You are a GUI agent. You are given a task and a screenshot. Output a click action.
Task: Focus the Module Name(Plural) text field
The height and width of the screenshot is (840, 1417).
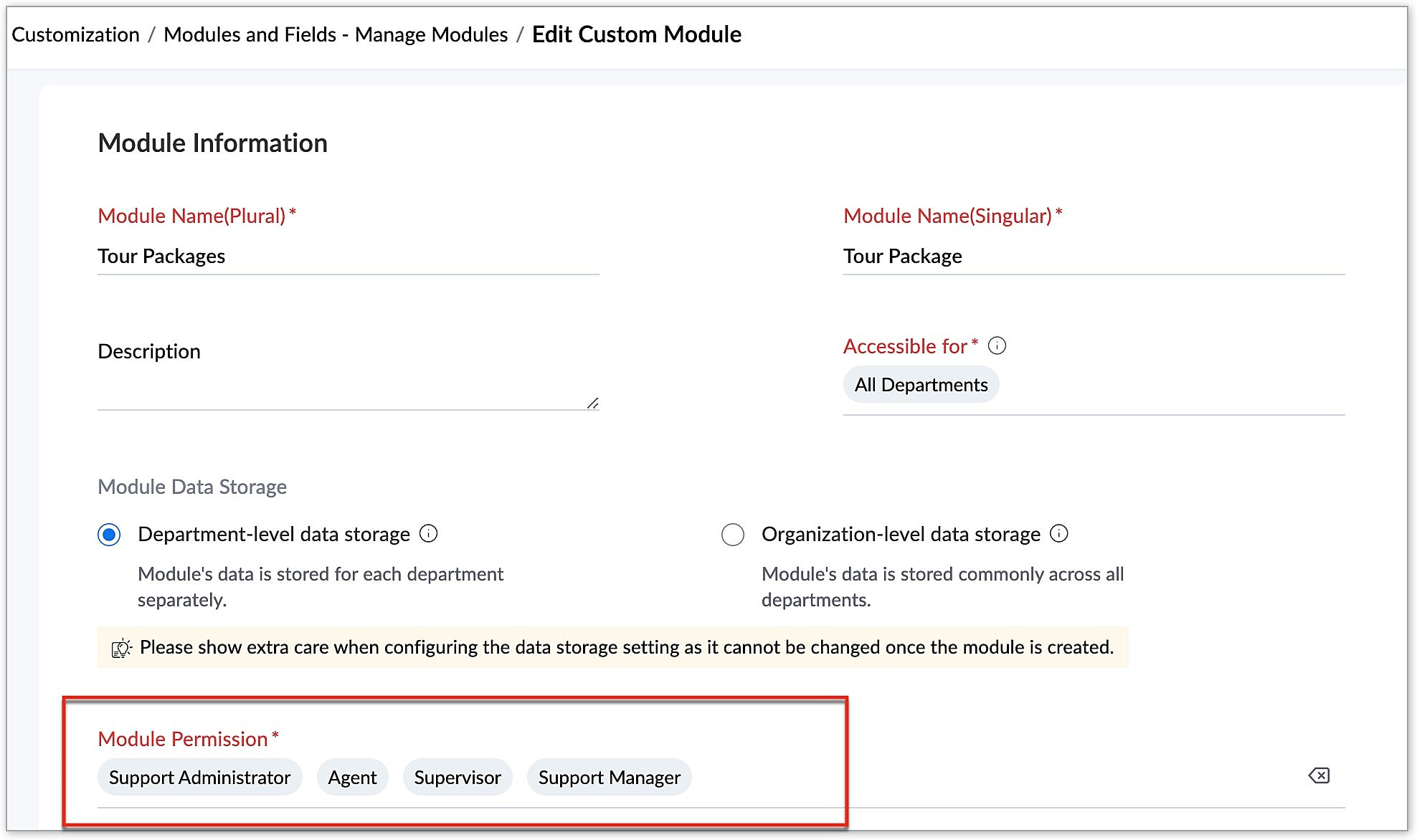coord(348,257)
